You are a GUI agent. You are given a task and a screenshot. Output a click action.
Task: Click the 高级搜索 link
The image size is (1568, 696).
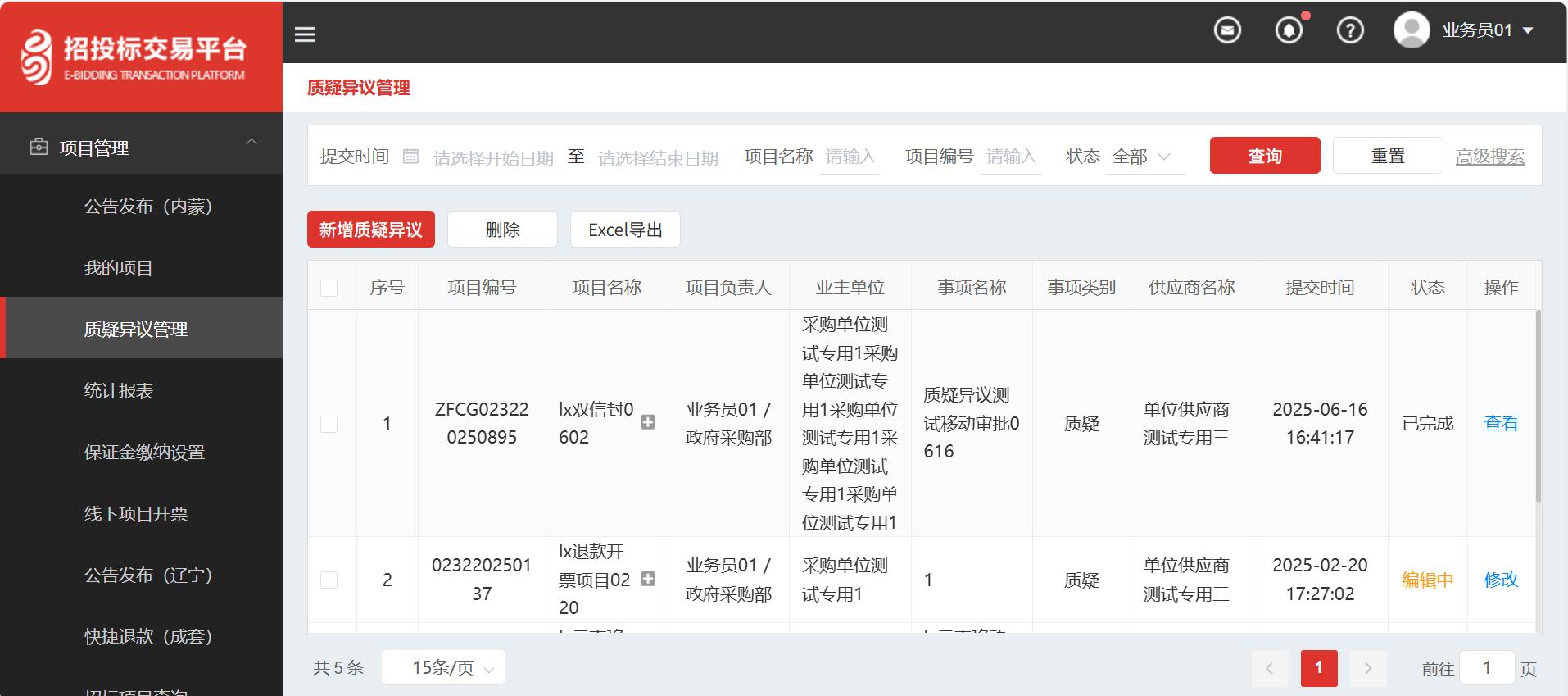[x=1489, y=157]
